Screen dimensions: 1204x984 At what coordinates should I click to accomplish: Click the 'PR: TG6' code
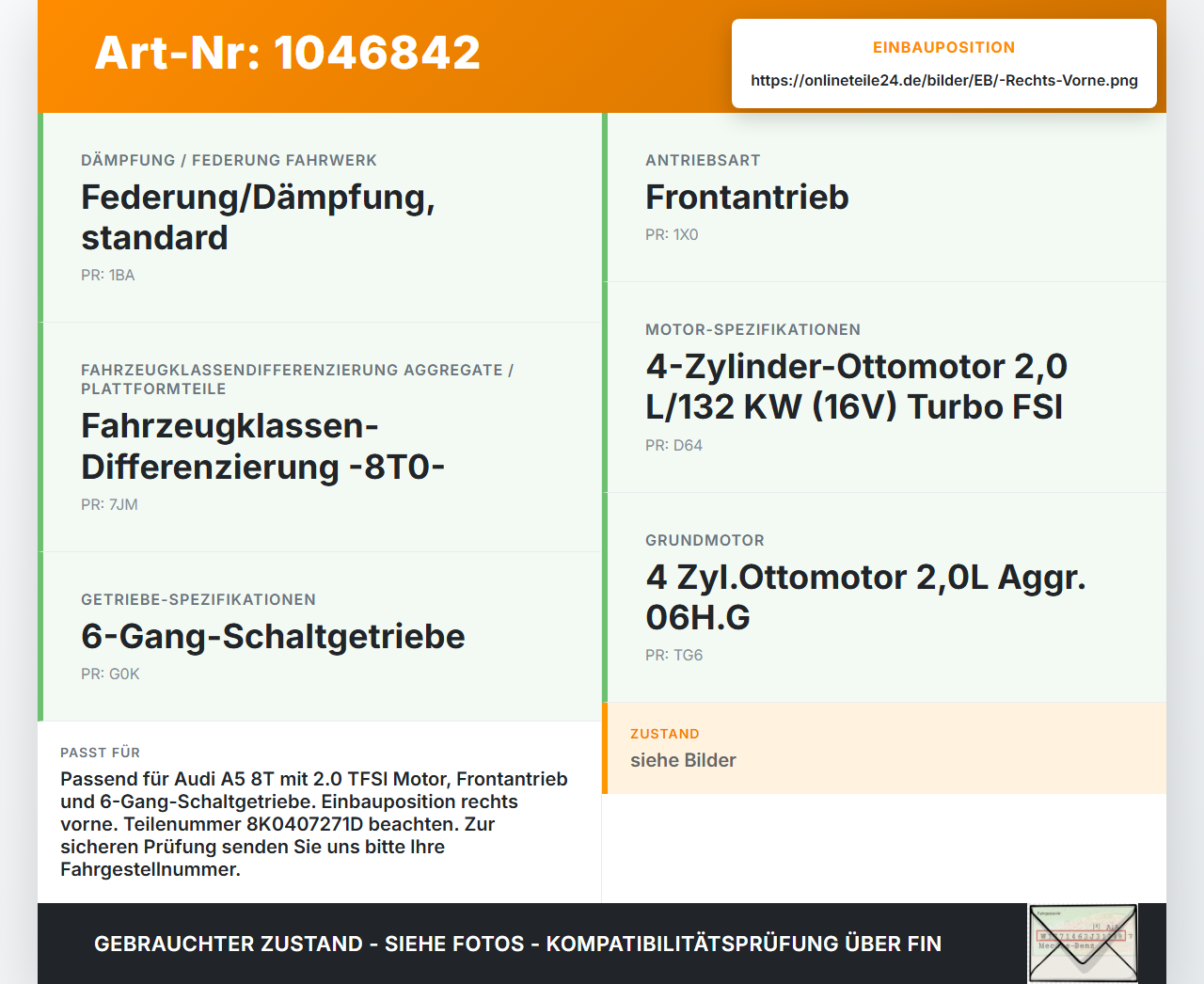pos(673,655)
